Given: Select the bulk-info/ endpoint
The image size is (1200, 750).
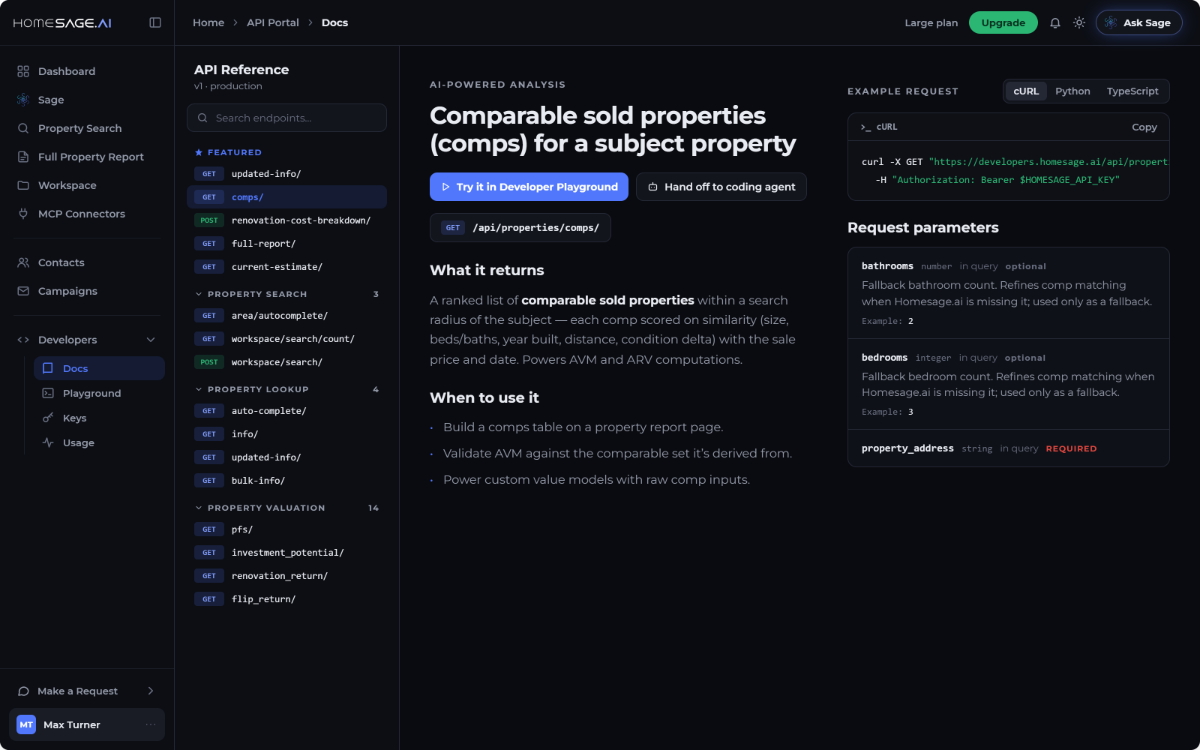Looking at the screenshot, I should point(287,481).
